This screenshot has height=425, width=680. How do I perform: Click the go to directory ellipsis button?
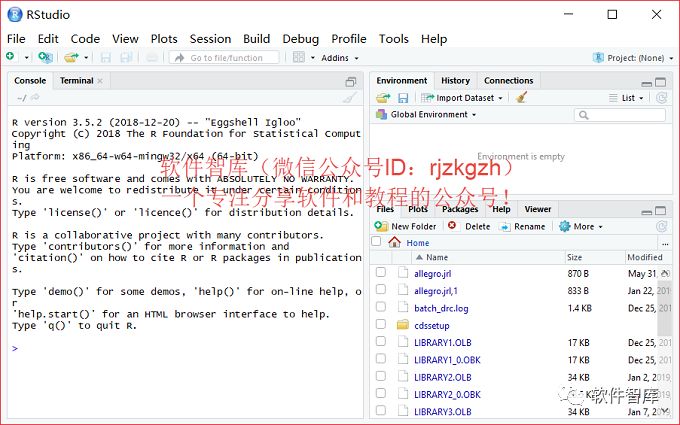[665, 243]
